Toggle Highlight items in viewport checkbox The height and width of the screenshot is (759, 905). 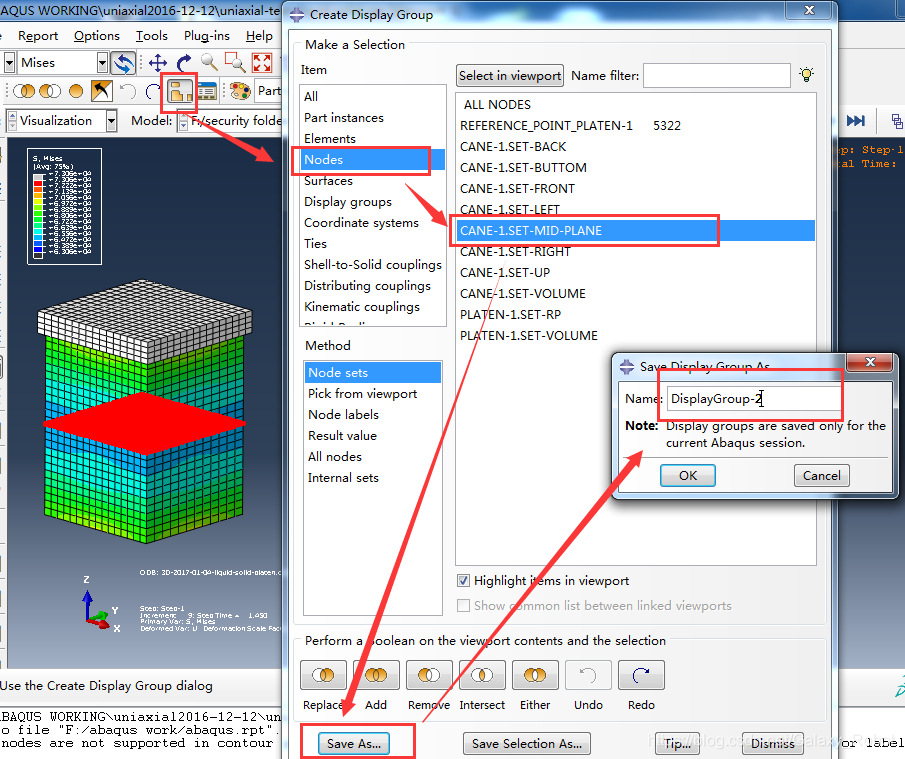pyautogui.click(x=464, y=581)
